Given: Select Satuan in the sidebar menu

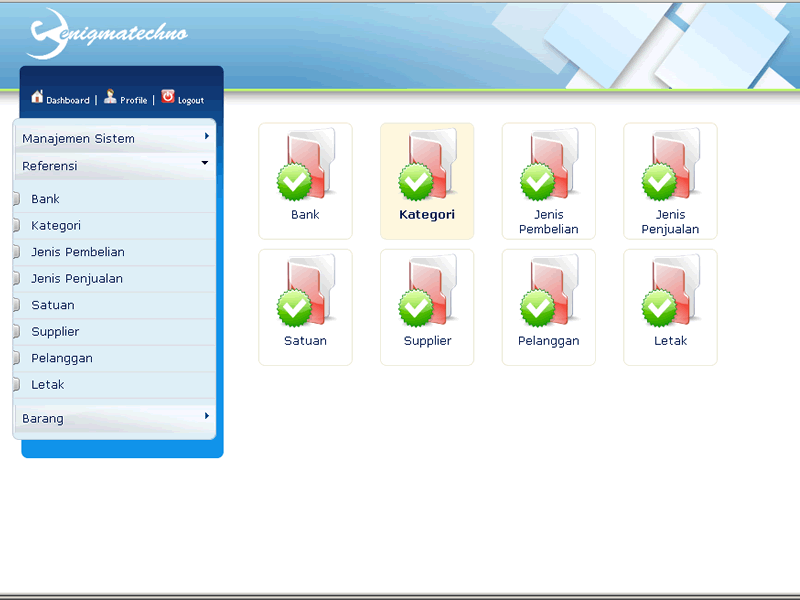Looking at the screenshot, I should coord(114,305).
